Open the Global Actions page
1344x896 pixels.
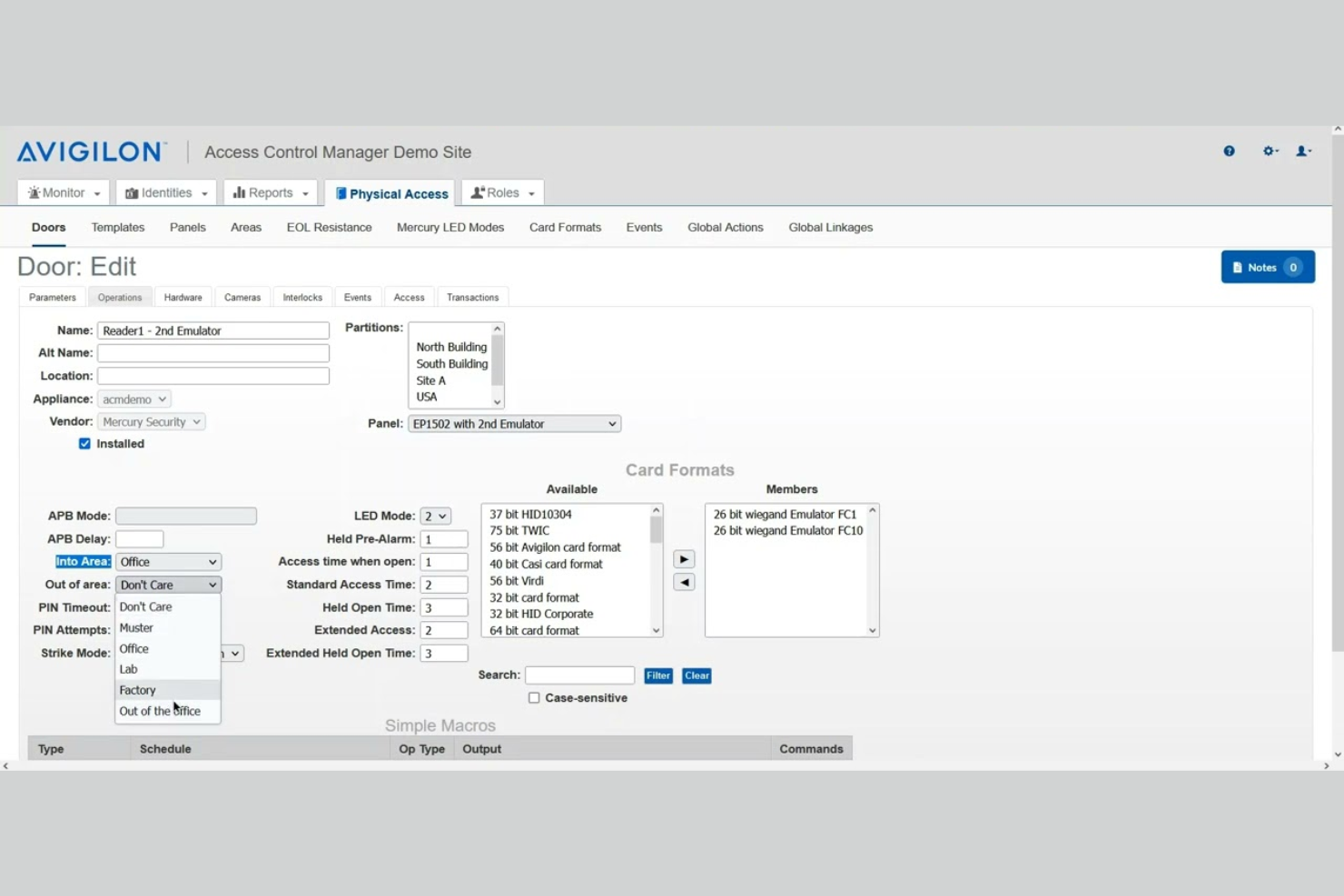tap(726, 228)
